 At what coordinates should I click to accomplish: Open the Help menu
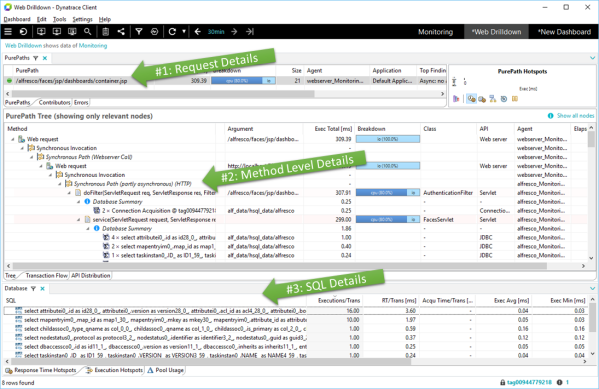(x=105, y=19)
